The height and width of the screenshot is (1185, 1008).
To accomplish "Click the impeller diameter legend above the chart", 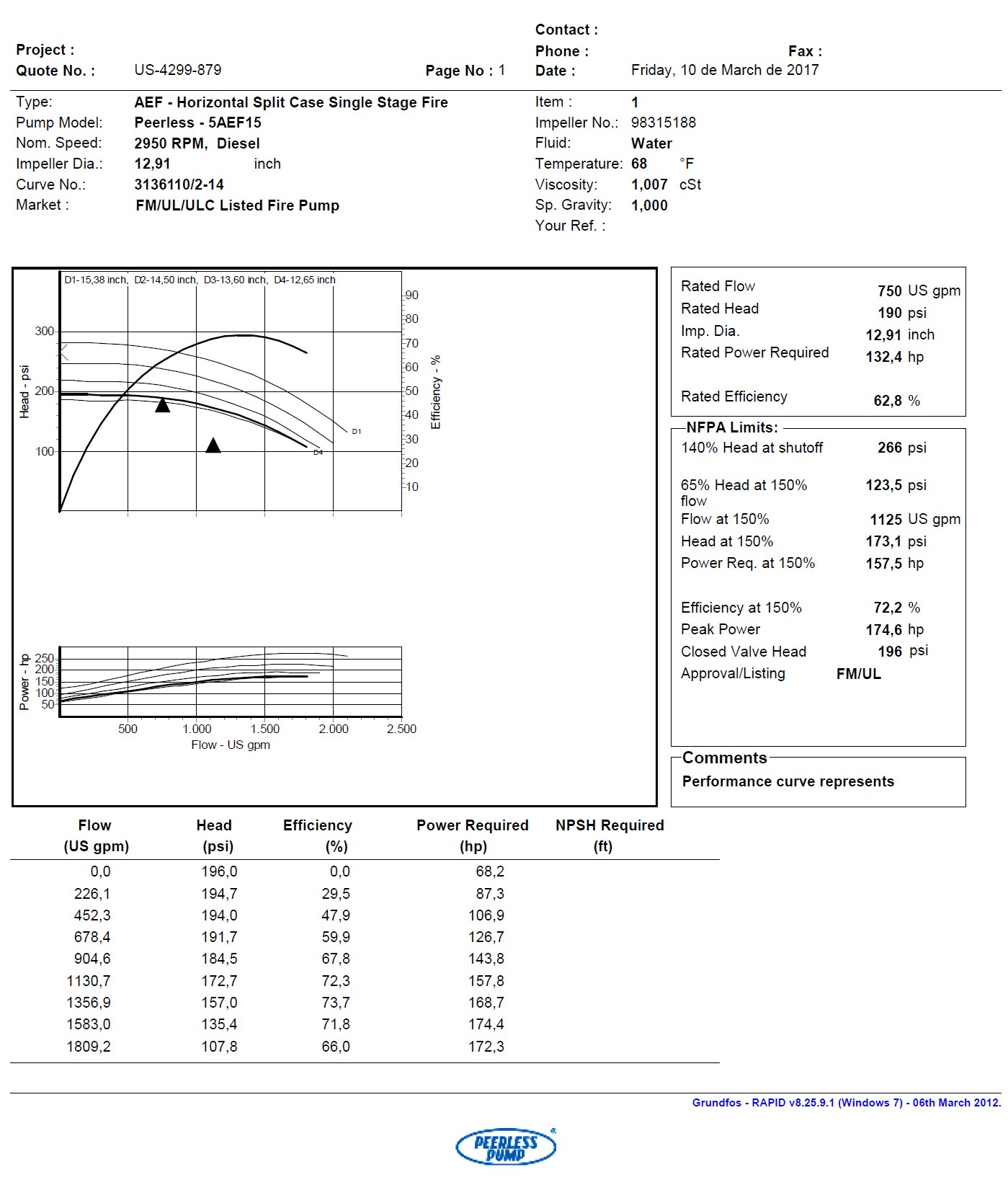I will point(200,280).
